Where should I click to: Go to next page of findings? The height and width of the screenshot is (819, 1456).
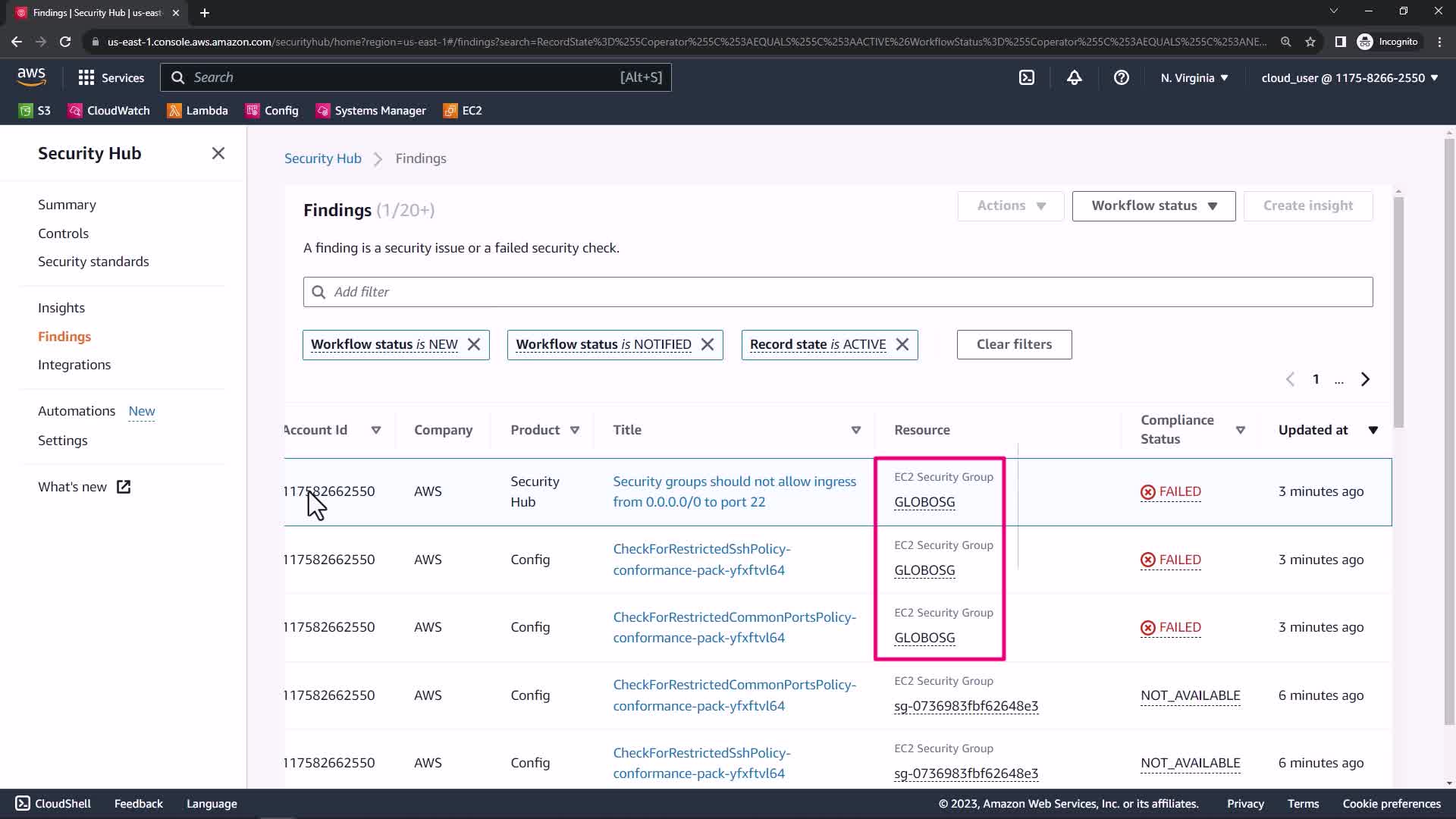[1365, 379]
